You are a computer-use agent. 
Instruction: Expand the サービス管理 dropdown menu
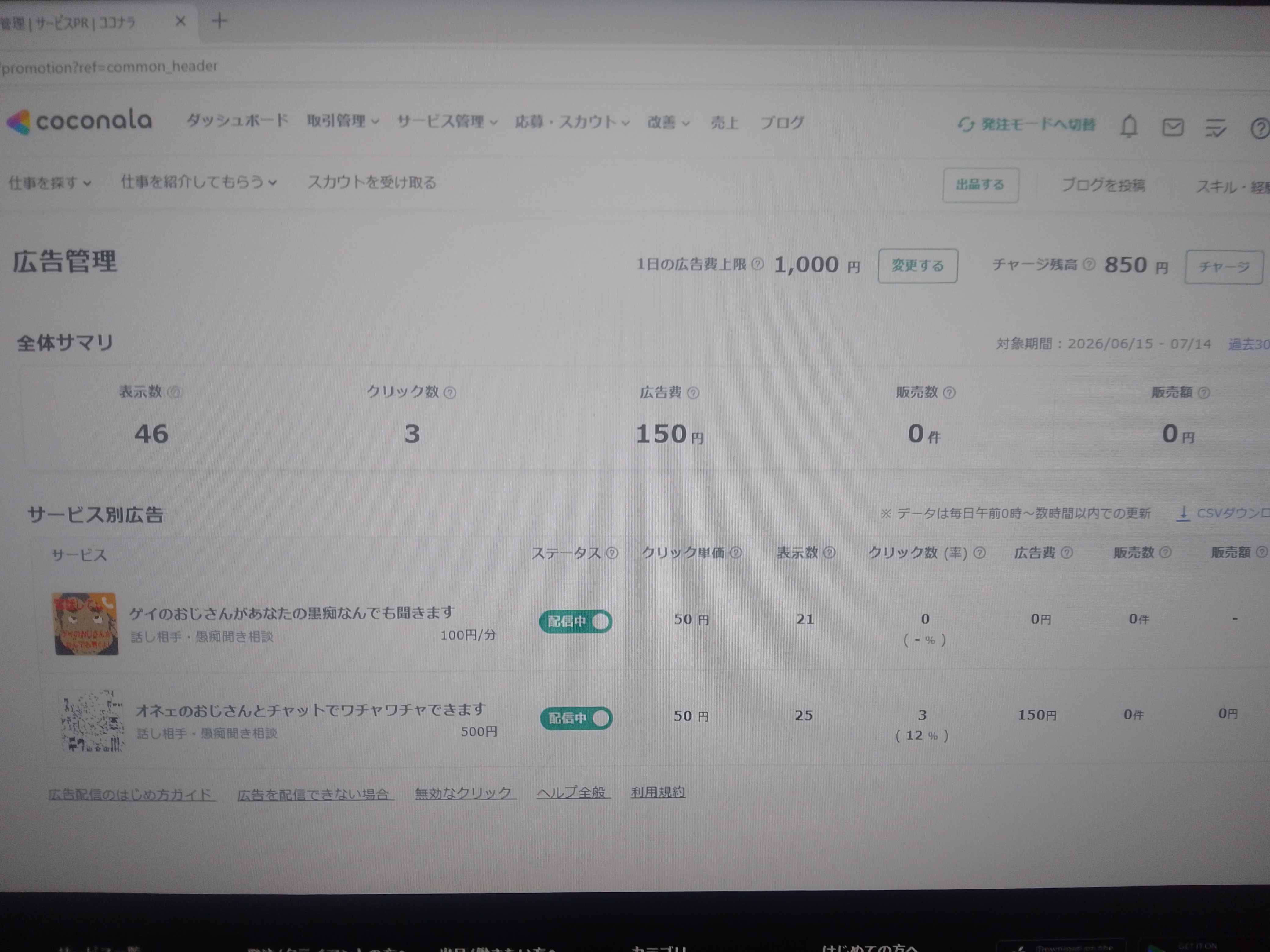[x=447, y=122]
